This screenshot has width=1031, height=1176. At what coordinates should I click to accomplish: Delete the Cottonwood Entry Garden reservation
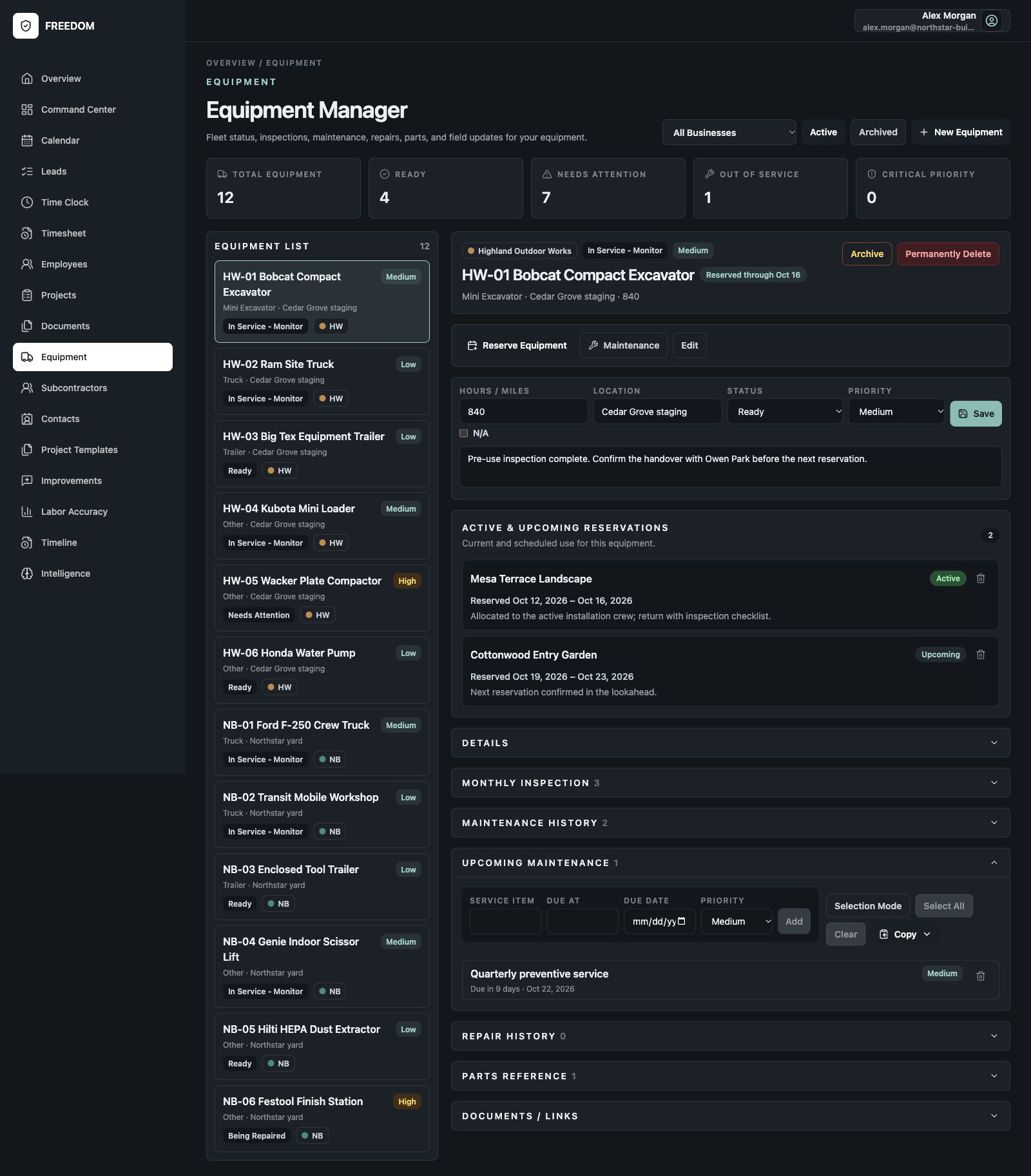pos(981,655)
